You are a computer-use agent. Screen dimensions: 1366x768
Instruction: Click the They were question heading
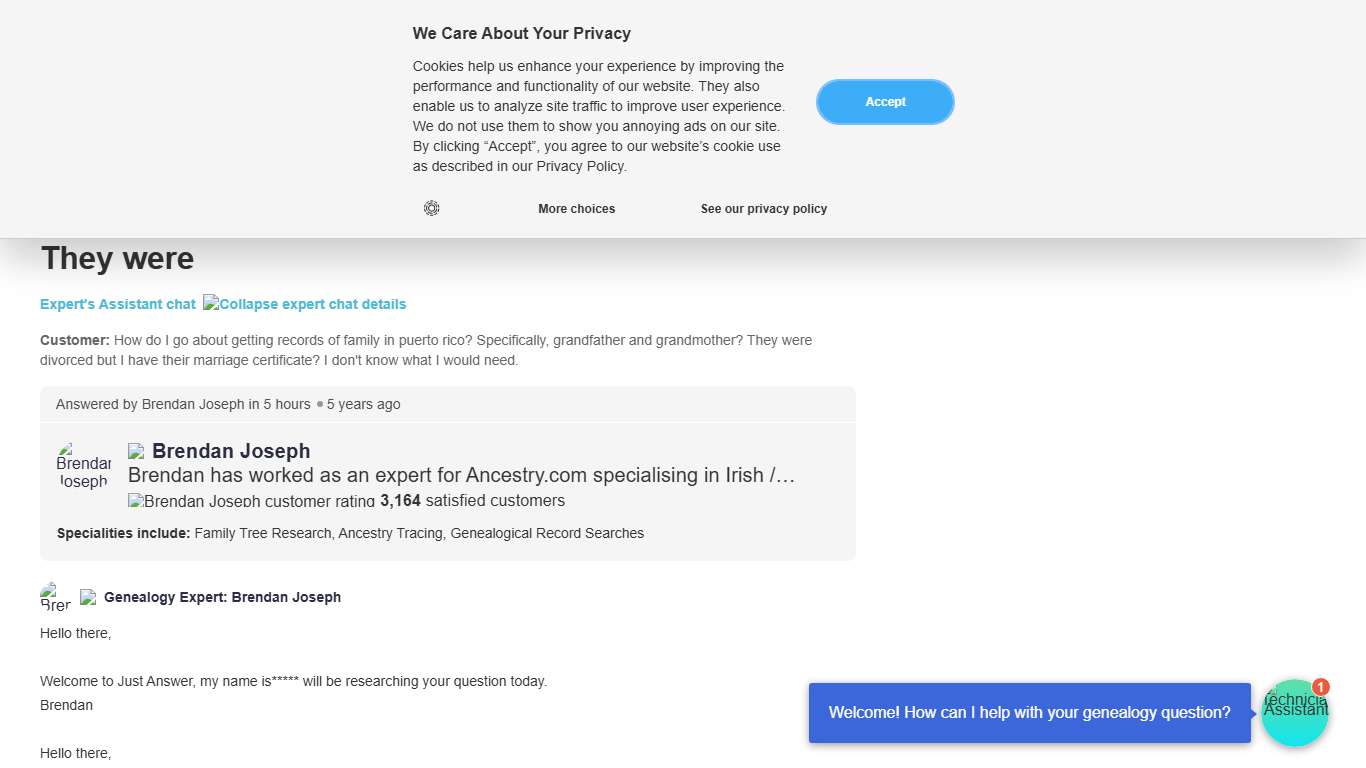click(x=117, y=258)
